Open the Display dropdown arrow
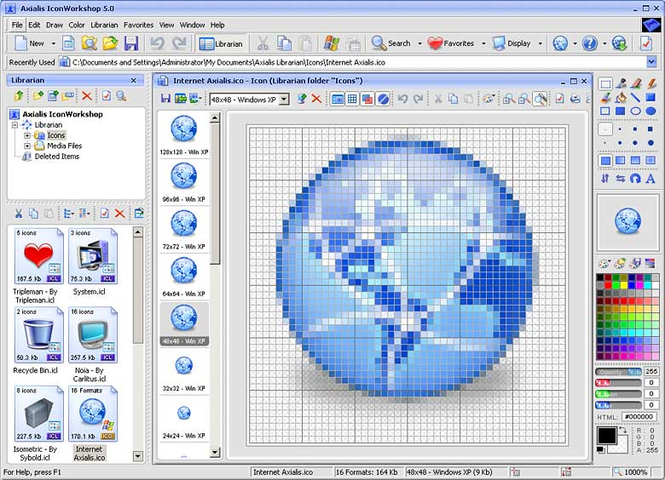 coord(540,43)
